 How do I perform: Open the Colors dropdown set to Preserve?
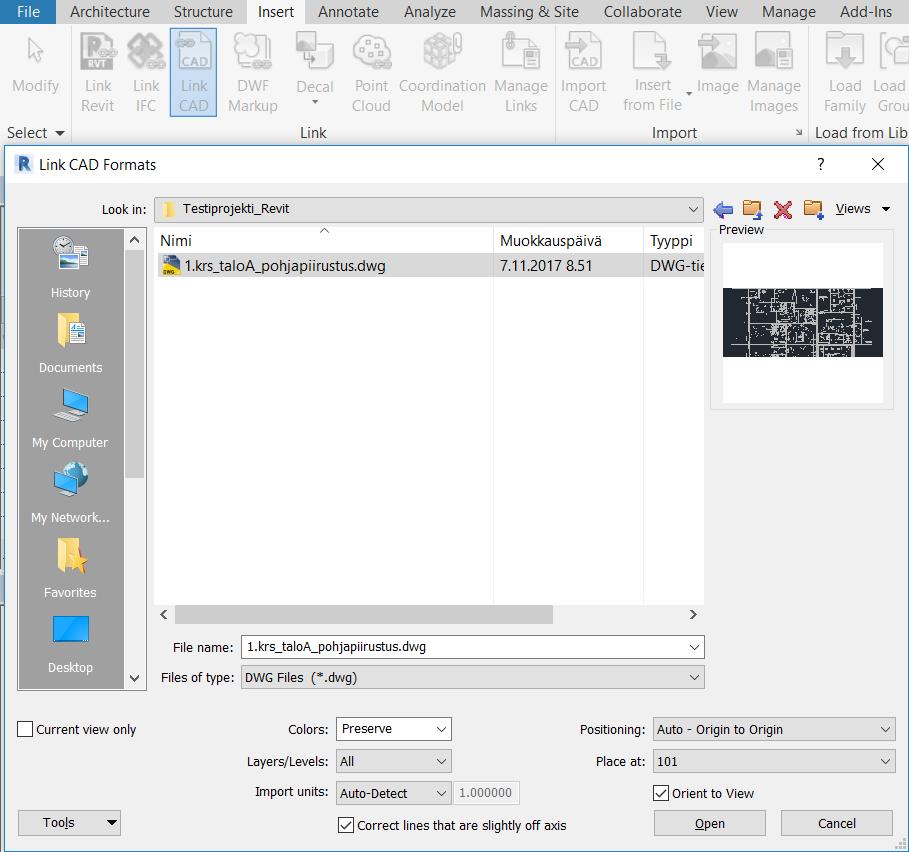394,729
